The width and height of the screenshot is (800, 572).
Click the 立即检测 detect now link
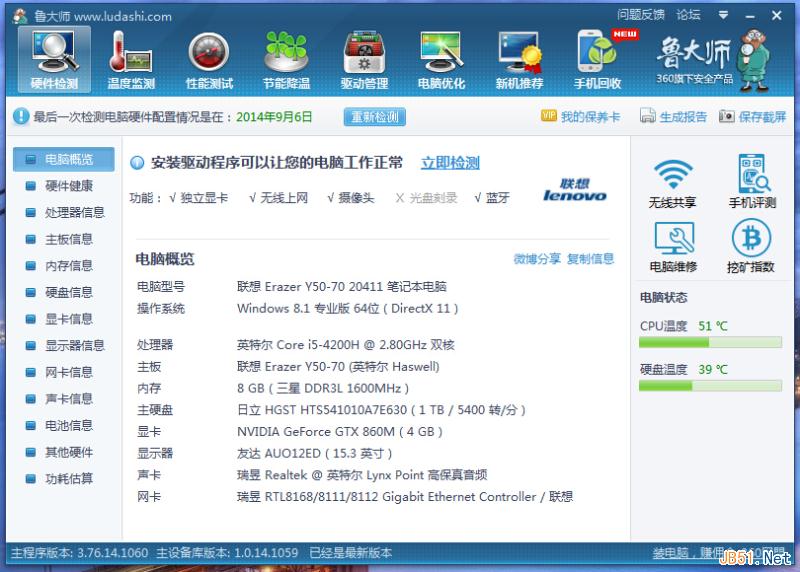click(x=450, y=163)
